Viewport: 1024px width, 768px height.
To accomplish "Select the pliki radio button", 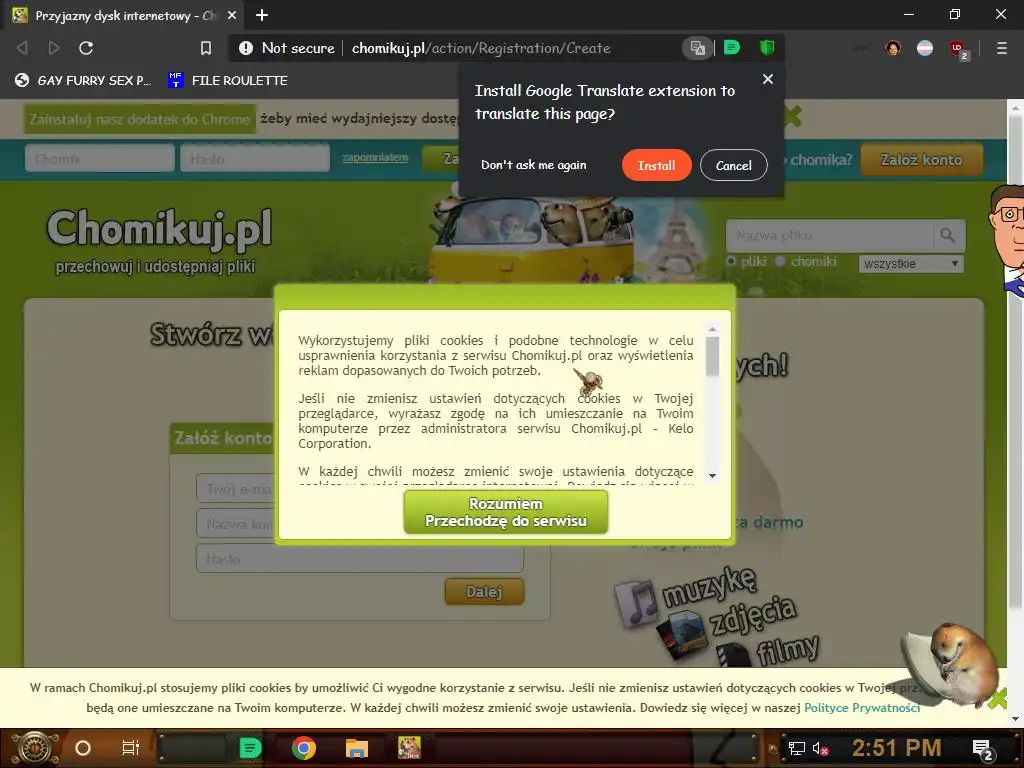I will click(731, 262).
